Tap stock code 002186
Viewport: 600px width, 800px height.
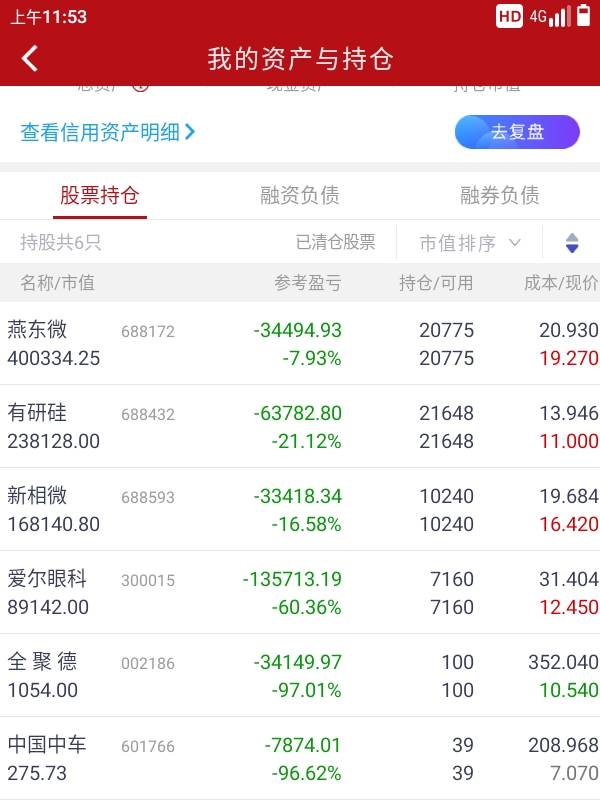click(148, 663)
